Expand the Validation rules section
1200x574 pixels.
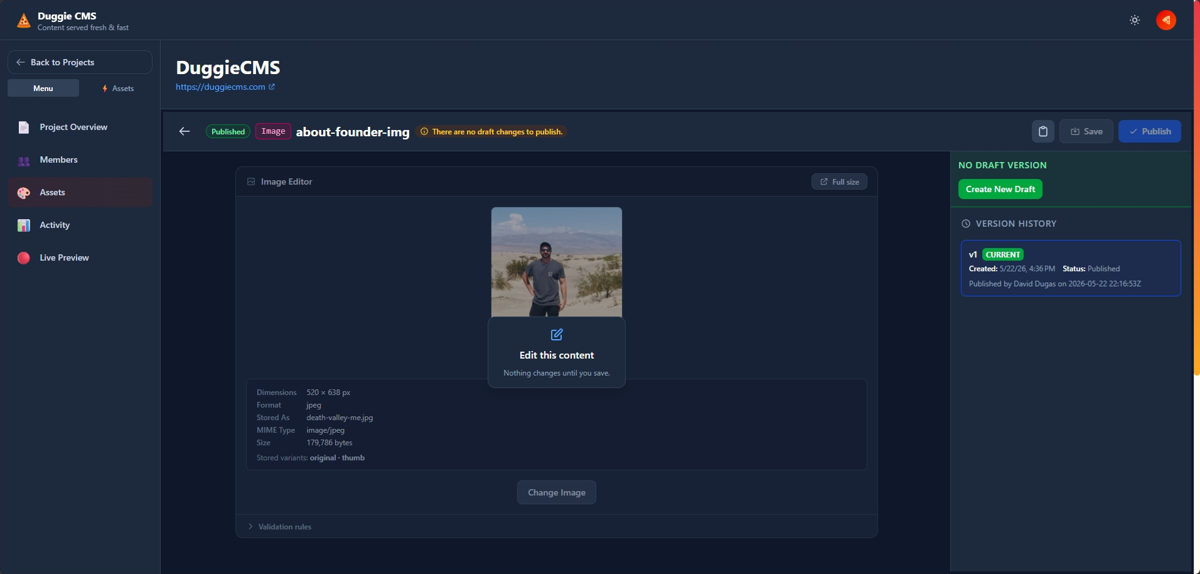pos(557,526)
